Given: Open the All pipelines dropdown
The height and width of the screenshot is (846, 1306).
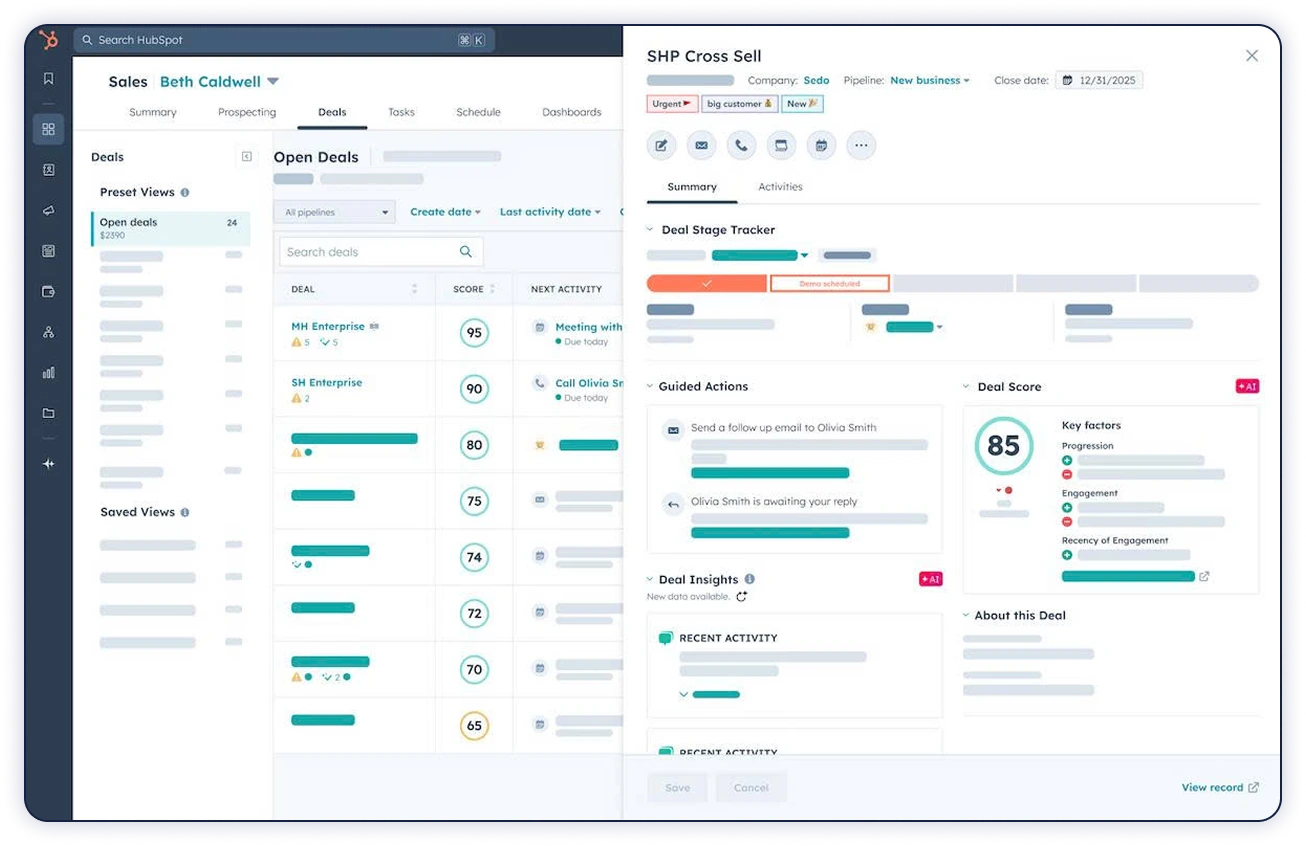Looking at the screenshot, I should click(335, 213).
